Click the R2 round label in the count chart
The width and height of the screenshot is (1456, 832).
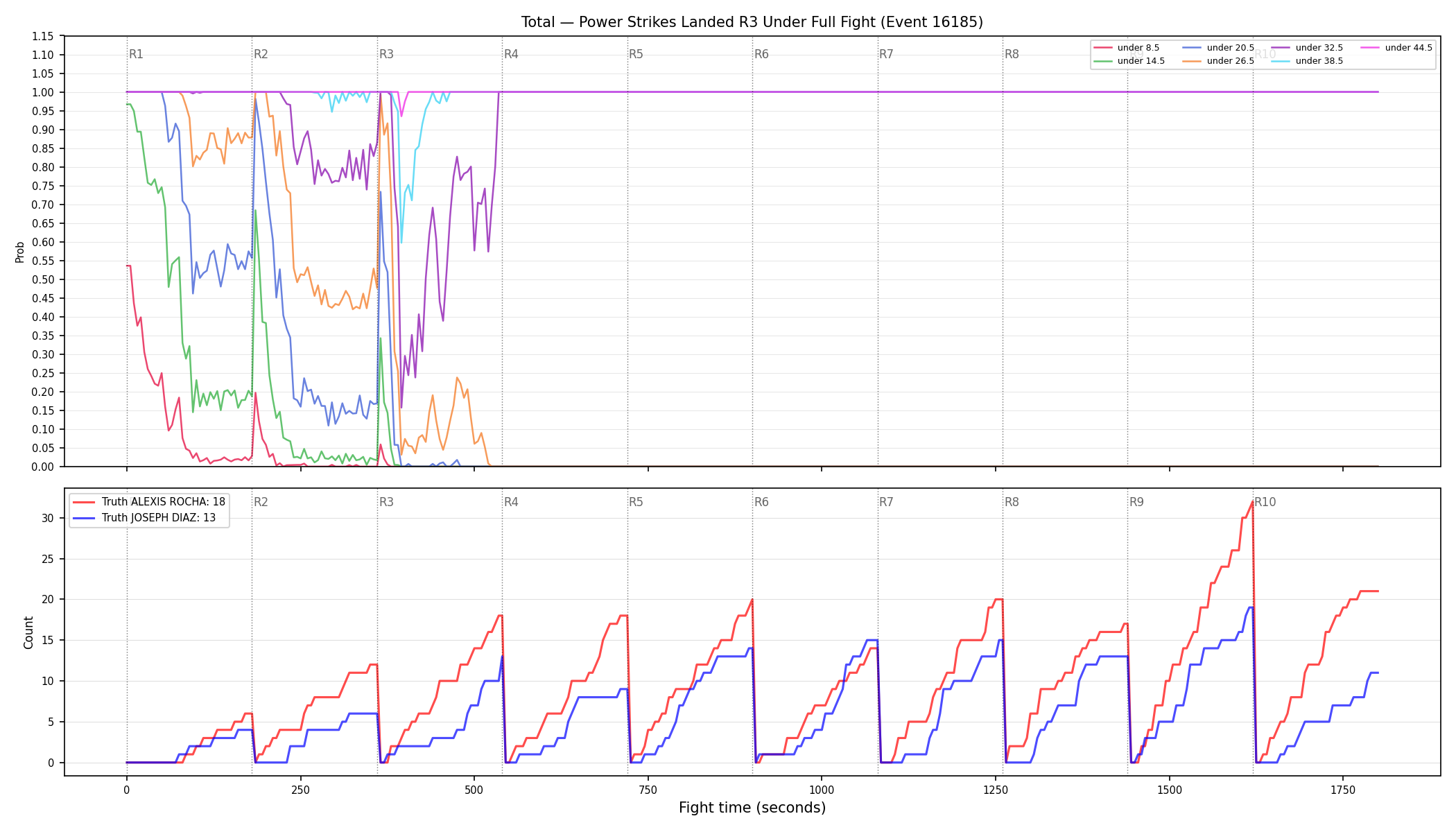pos(261,502)
